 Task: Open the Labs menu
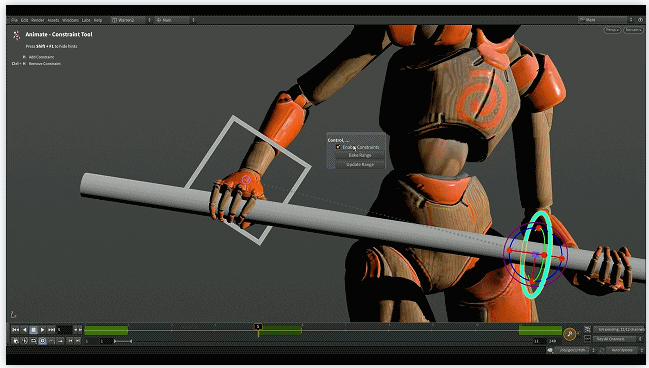pyautogui.click(x=86, y=20)
